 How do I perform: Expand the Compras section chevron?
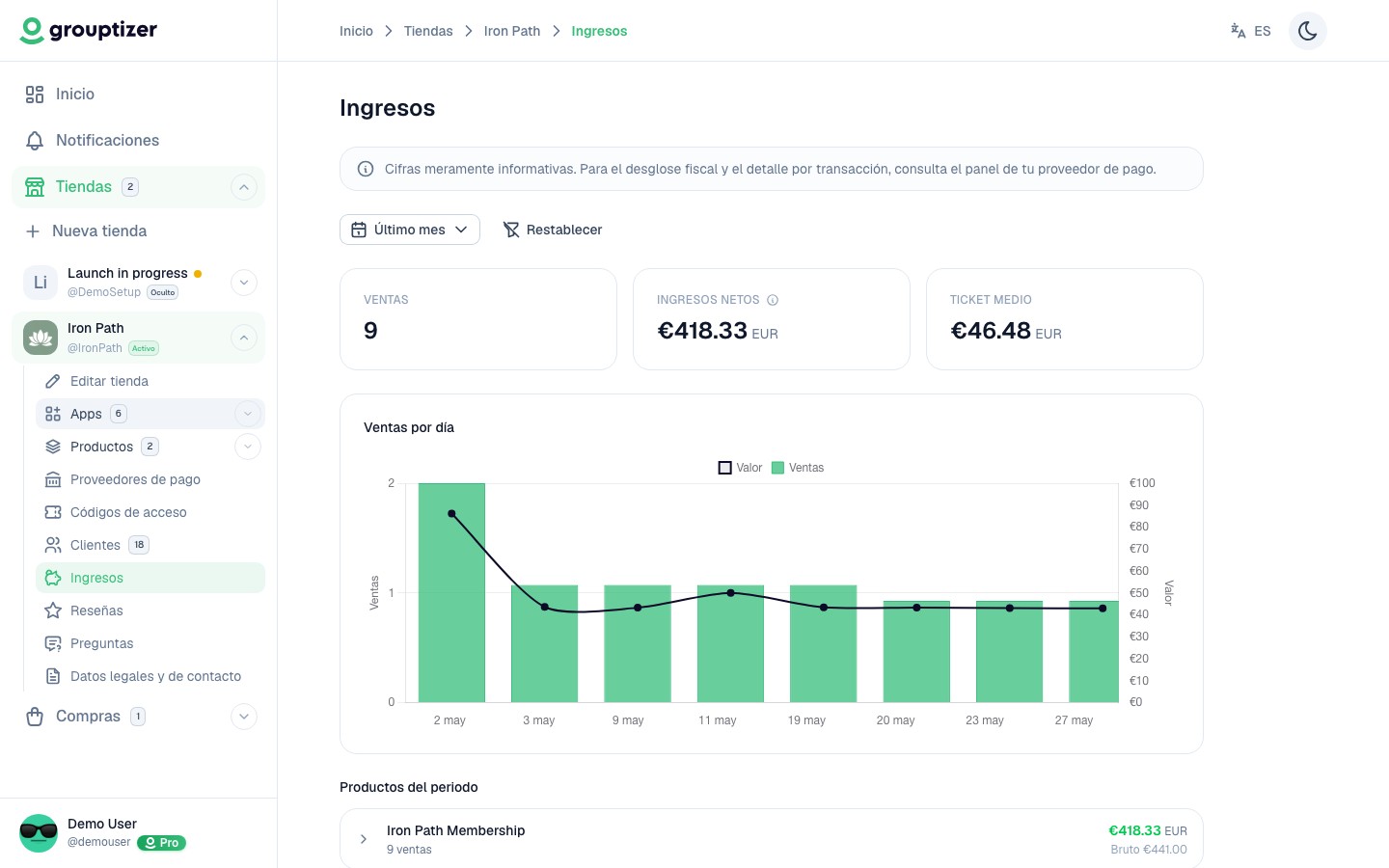(244, 717)
